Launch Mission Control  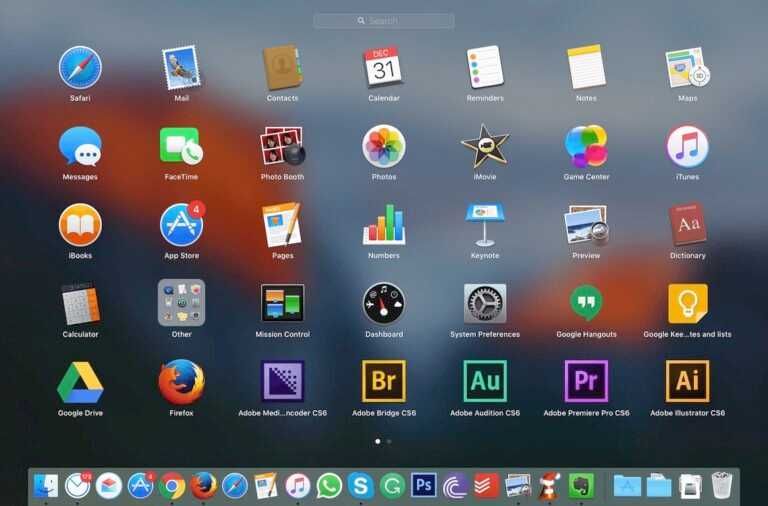point(283,303)
